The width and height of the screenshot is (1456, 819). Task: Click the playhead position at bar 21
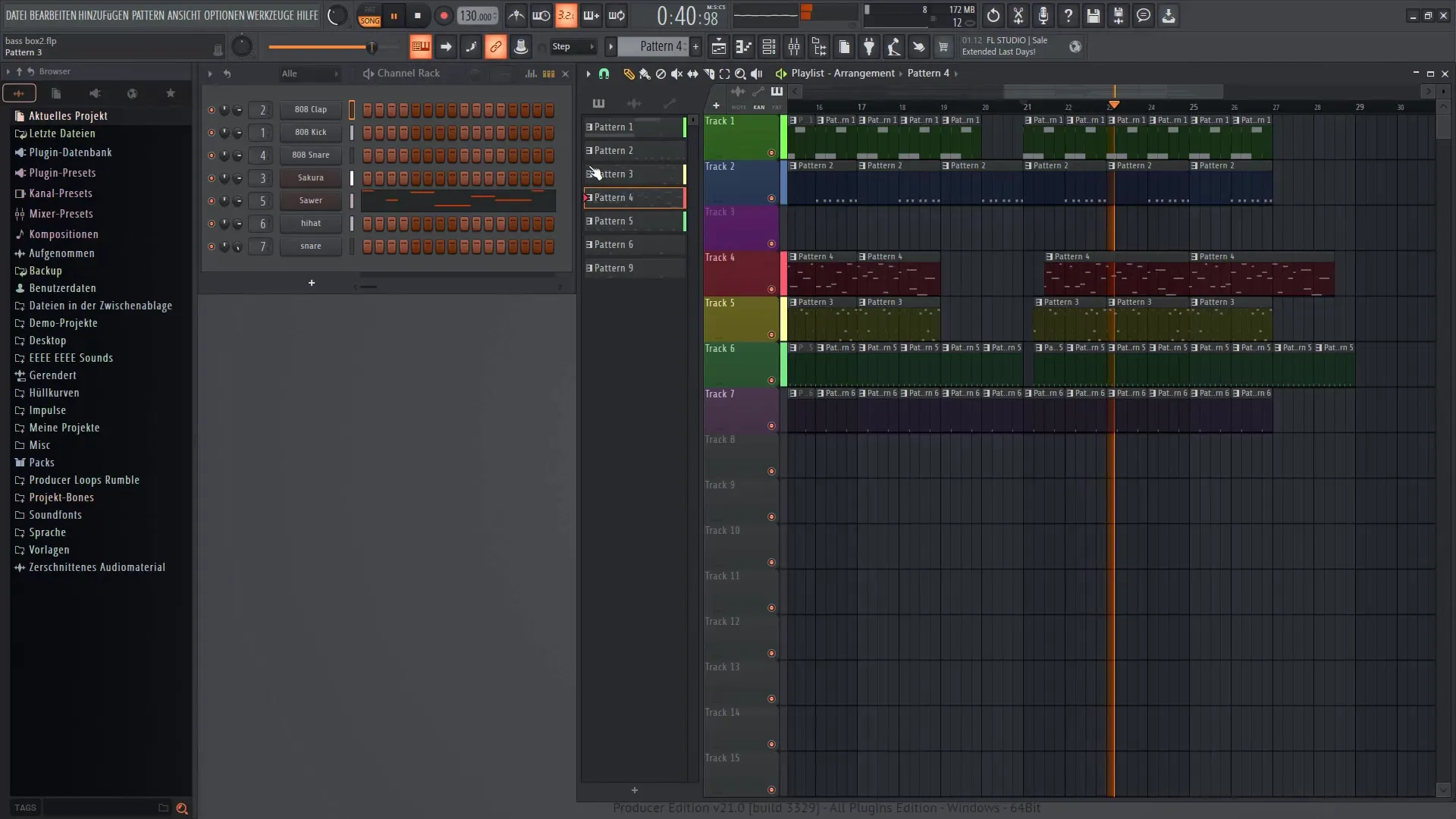(1027, 107)
